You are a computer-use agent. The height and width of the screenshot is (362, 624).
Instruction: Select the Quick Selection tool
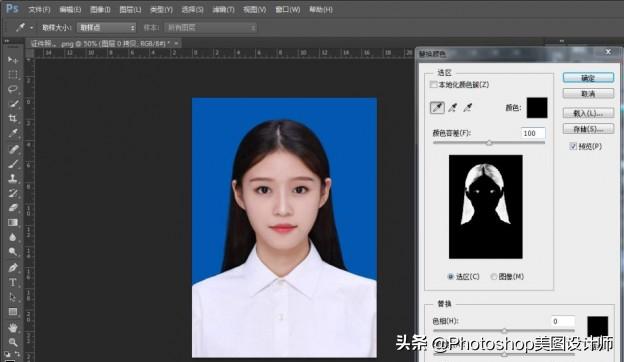[x=13, y=104]
